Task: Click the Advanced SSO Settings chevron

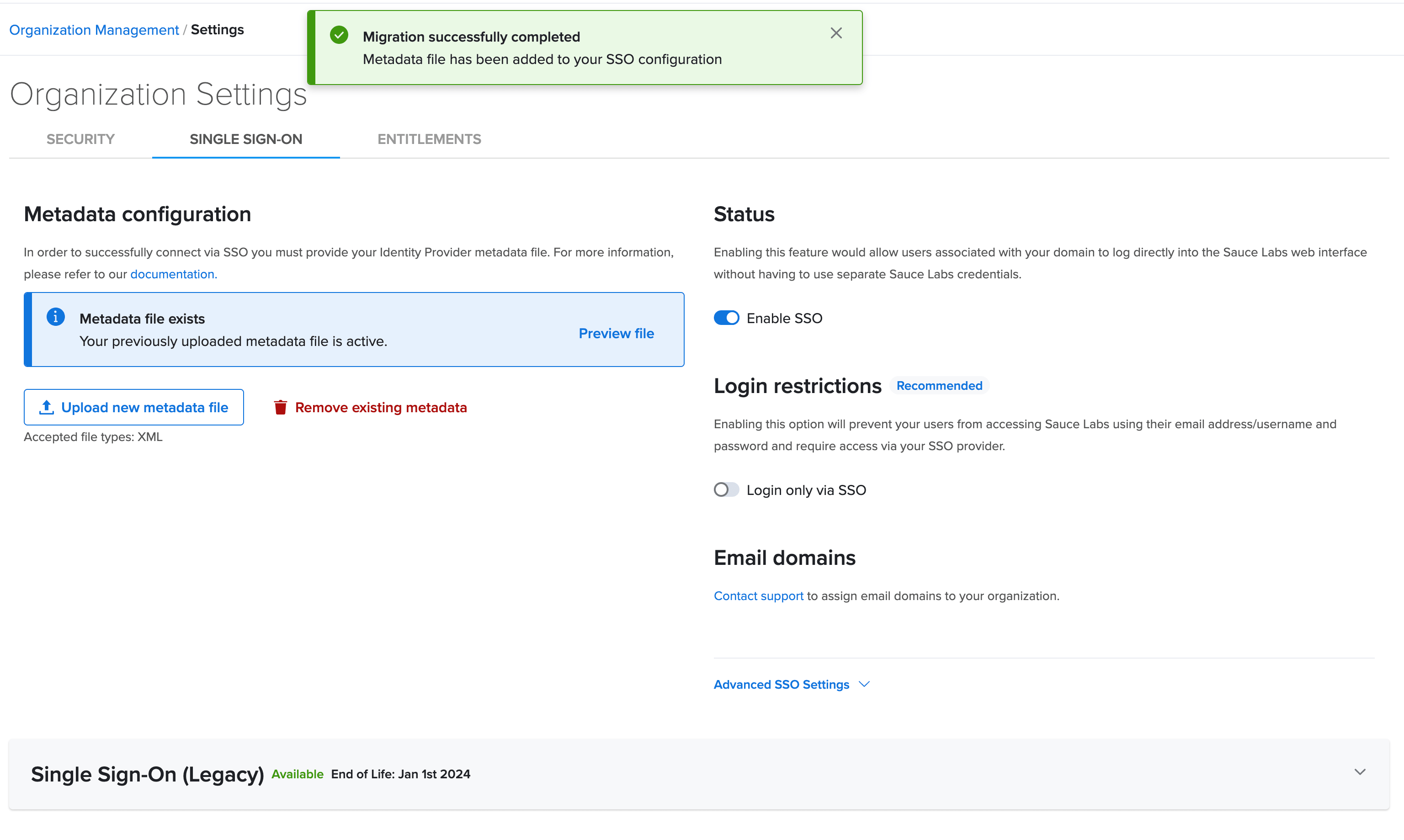Action: (x=864, y=684)
